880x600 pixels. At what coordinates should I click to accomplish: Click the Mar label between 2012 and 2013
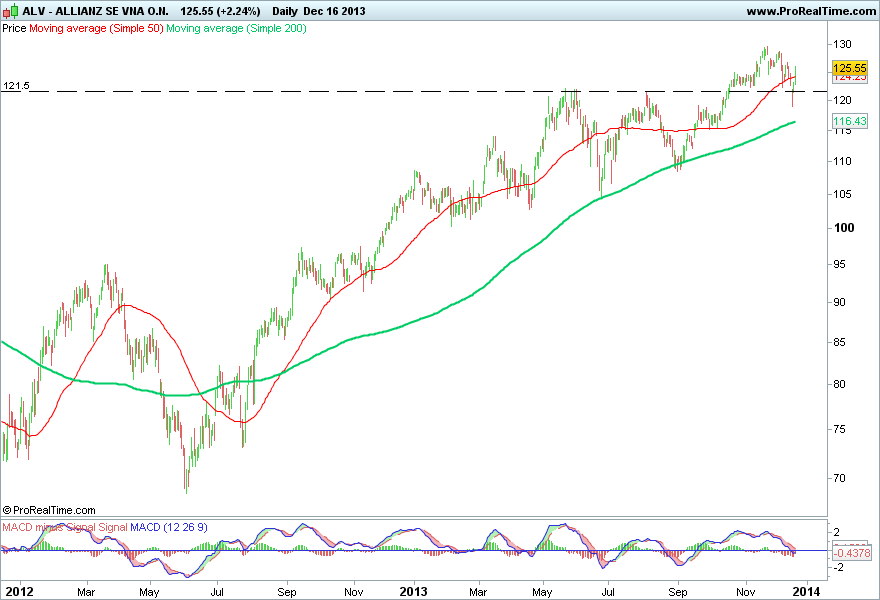point(86,592)
